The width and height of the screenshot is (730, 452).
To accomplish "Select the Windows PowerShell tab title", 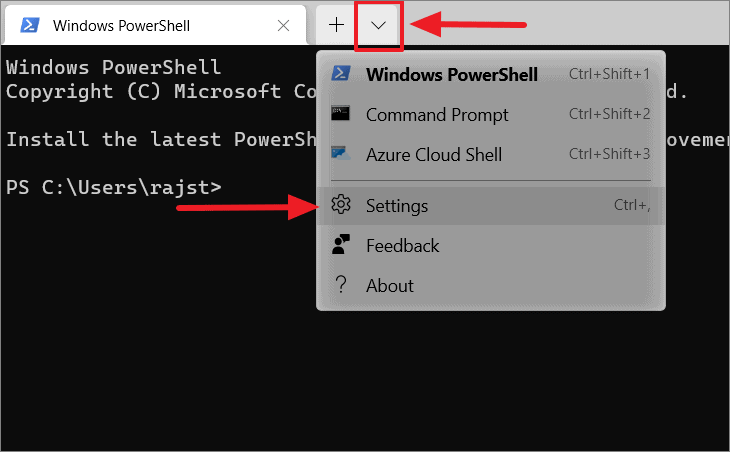I will click(x=121, y=26).
